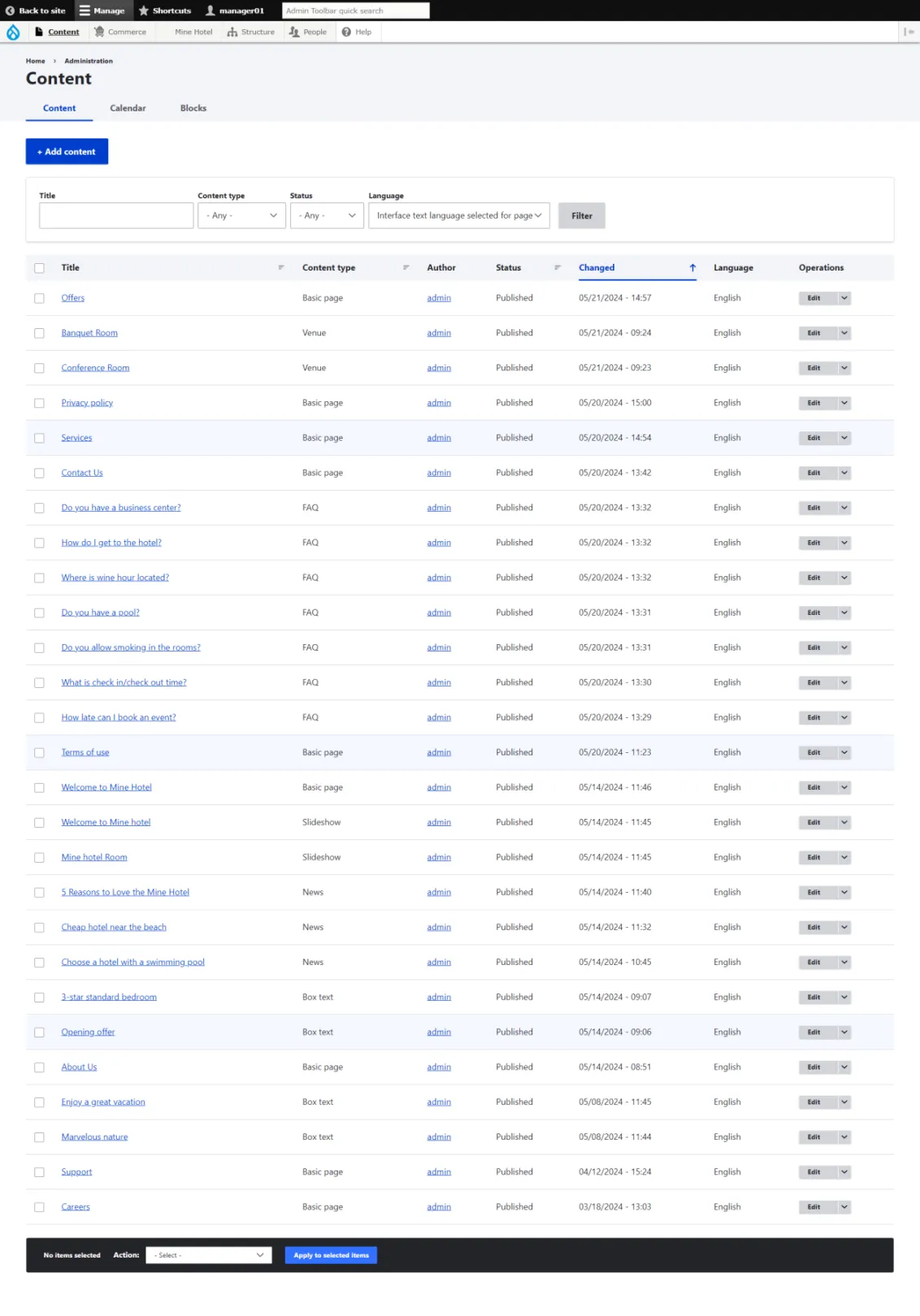The height and width of the screenshot is (1316, 920).
Task: Open the manager01 user menu
Action: (235, 11)
